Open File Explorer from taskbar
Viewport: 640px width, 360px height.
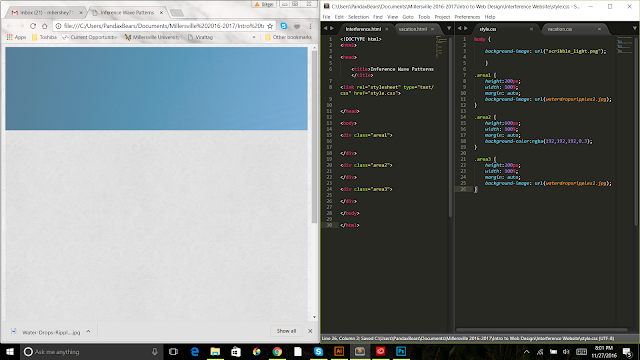coord(215,351)
